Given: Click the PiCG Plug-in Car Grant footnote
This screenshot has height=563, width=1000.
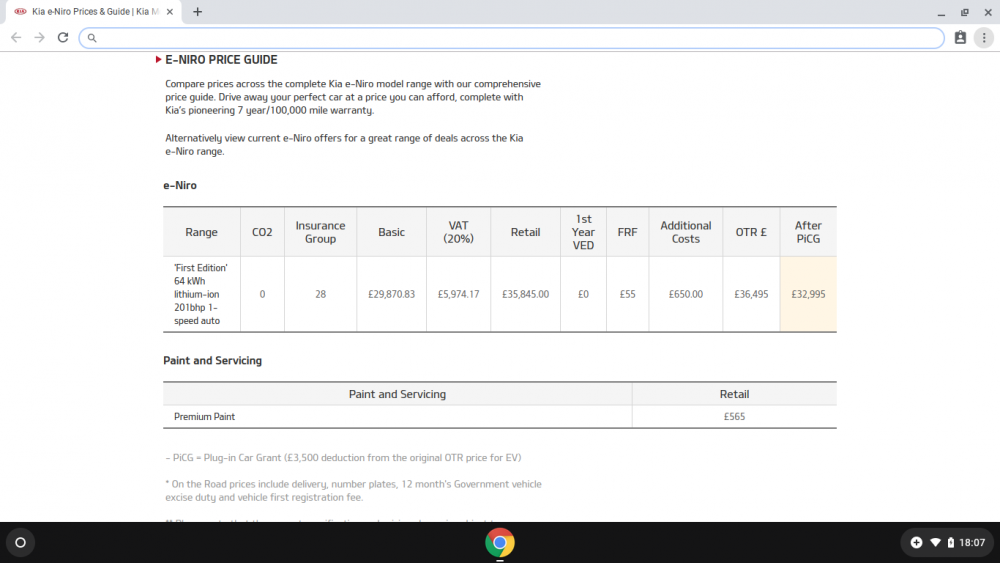Looking at the screenshot, I should pos(343,458).
